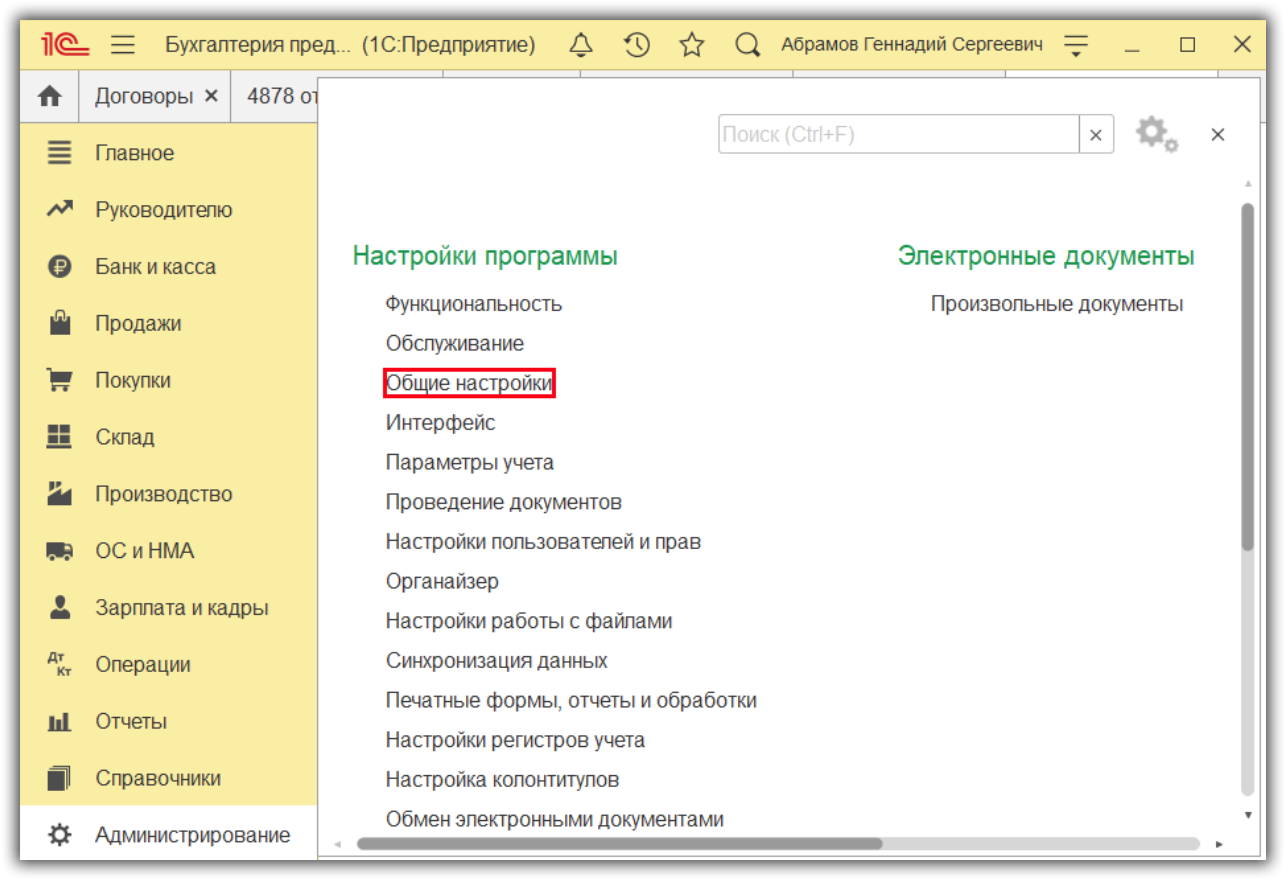Viewport: 1286px width, 880px height.
Task: Click the horizontal scrollbar thumb
Action: (619, 844)
